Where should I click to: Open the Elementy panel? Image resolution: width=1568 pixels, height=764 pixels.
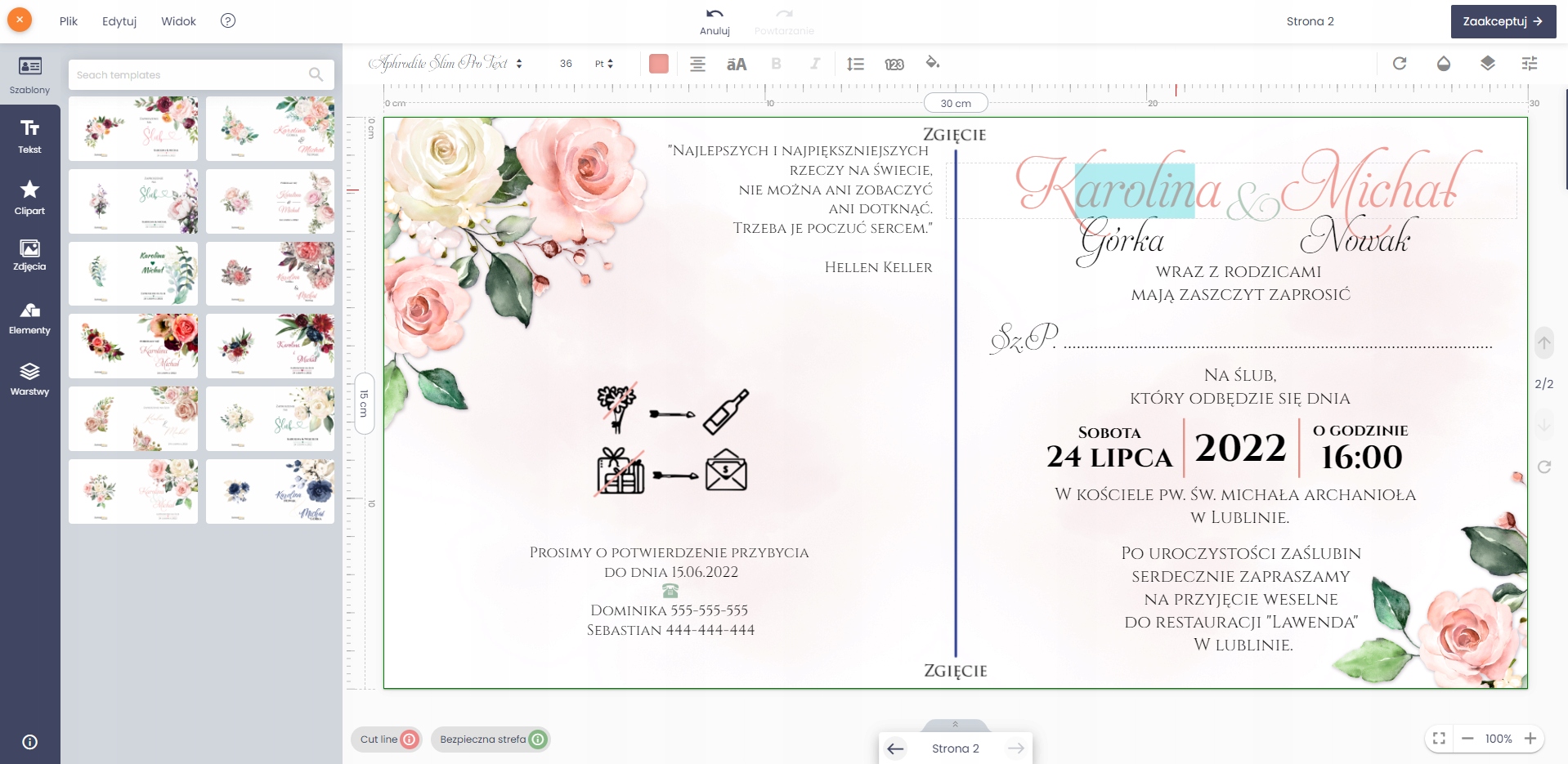[29, 318]
